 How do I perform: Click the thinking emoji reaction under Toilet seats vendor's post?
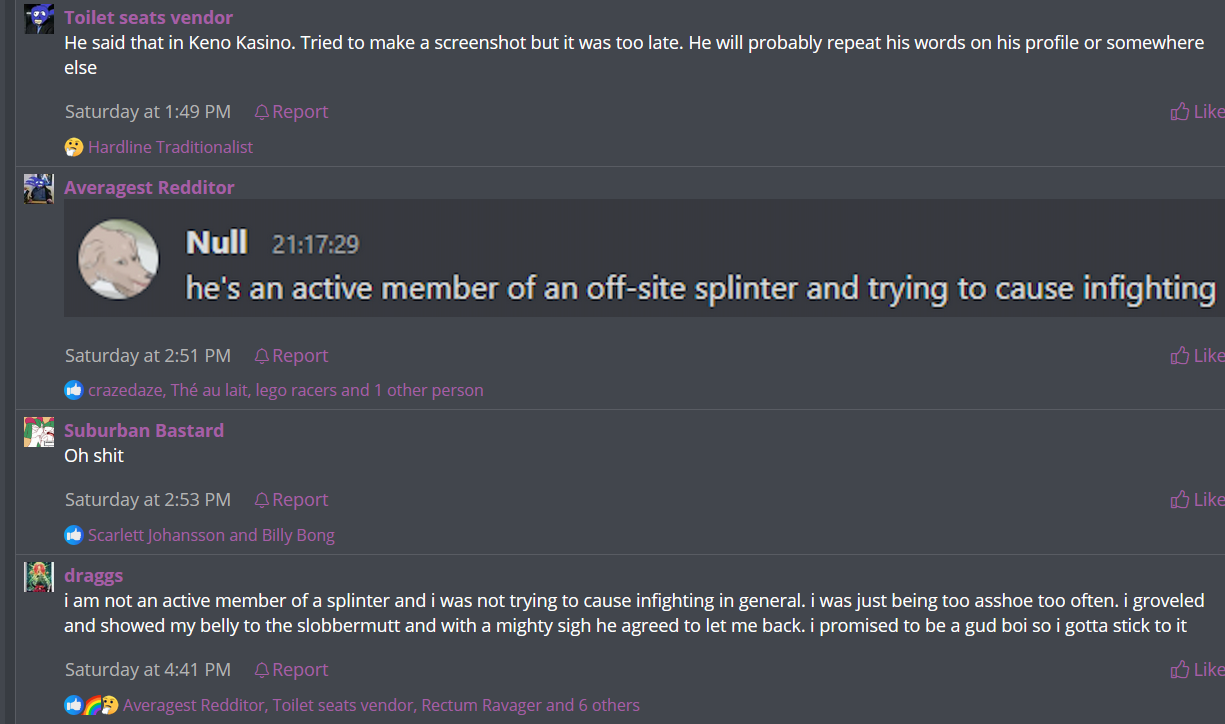pos(74,147)
